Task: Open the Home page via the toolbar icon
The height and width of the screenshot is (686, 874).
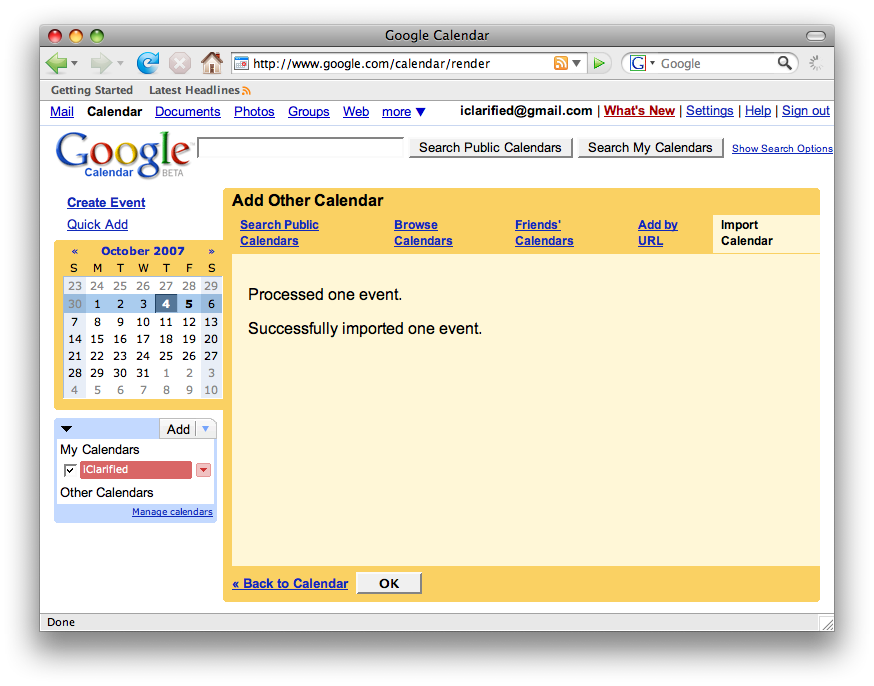Action: coord(212,62)
